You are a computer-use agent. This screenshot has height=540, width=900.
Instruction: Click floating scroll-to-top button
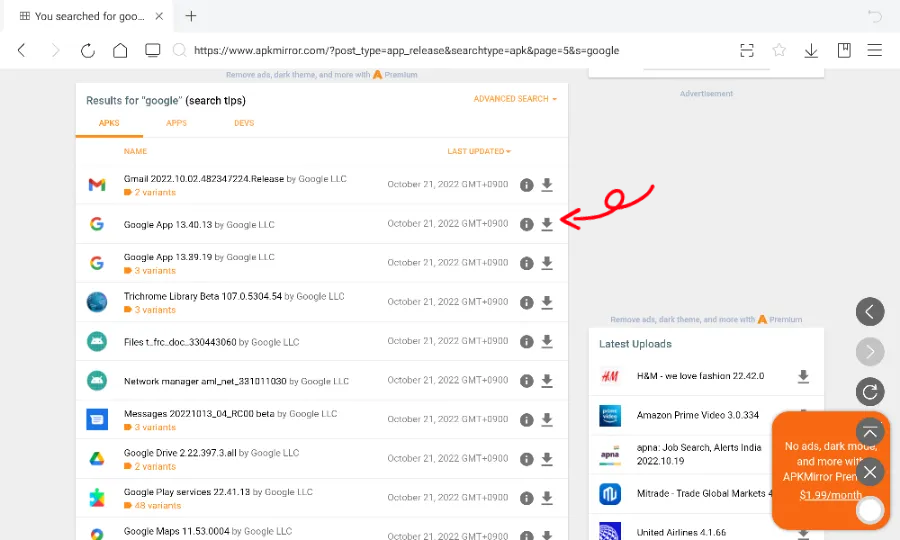pyautogui.click(x=870, y=432)
